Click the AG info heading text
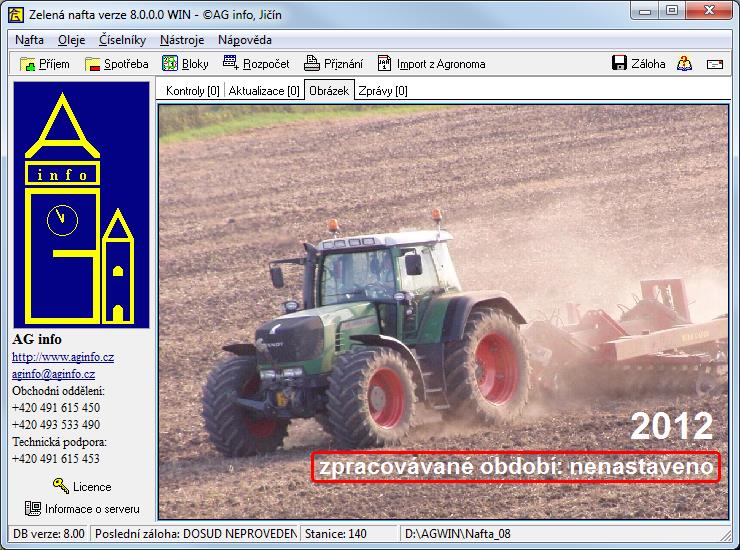The image size is (740, 550). 37,339
